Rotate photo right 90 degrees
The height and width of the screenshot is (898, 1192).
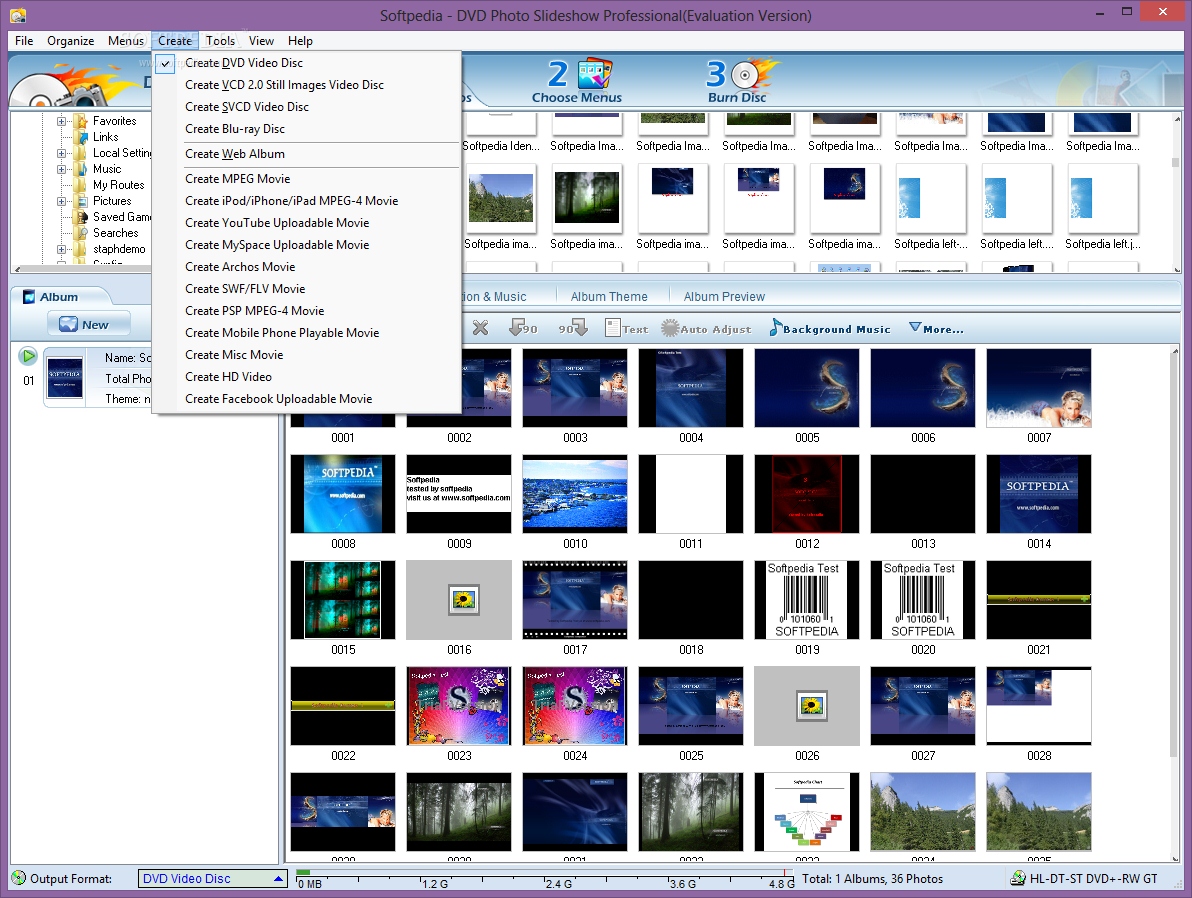[573, 328]
